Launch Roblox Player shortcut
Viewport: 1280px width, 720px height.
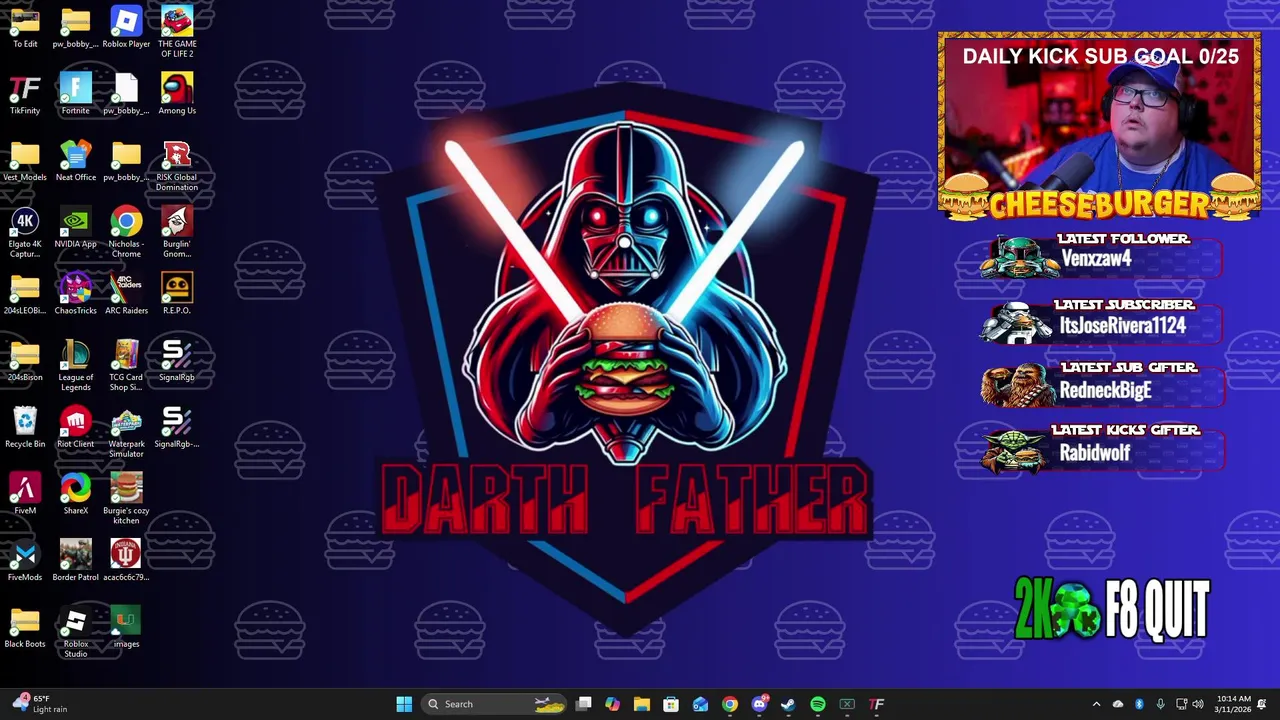pos(126,28)
